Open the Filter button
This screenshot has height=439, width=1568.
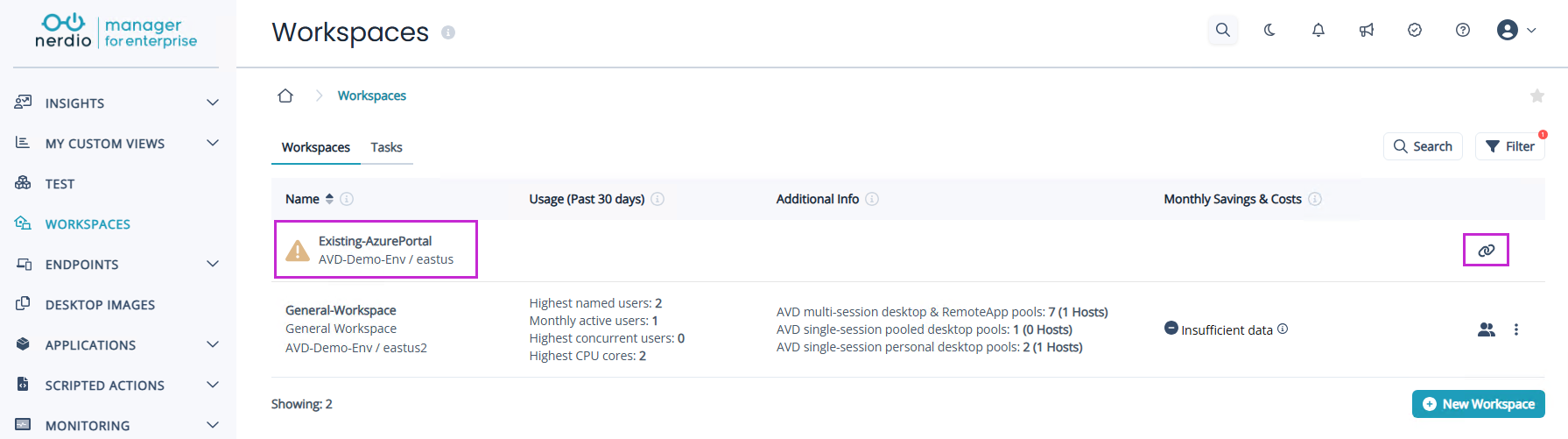(1510, 146)
